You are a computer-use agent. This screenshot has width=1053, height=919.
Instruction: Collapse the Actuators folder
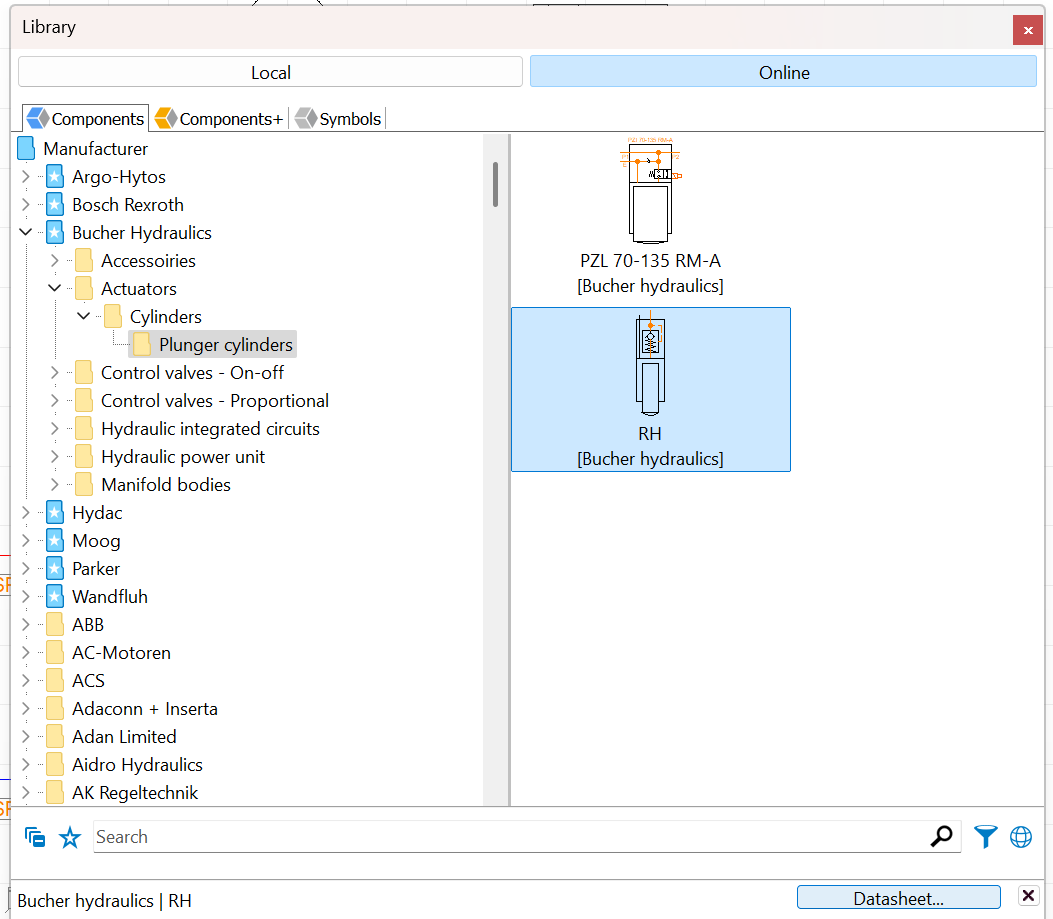coord(55,288)
